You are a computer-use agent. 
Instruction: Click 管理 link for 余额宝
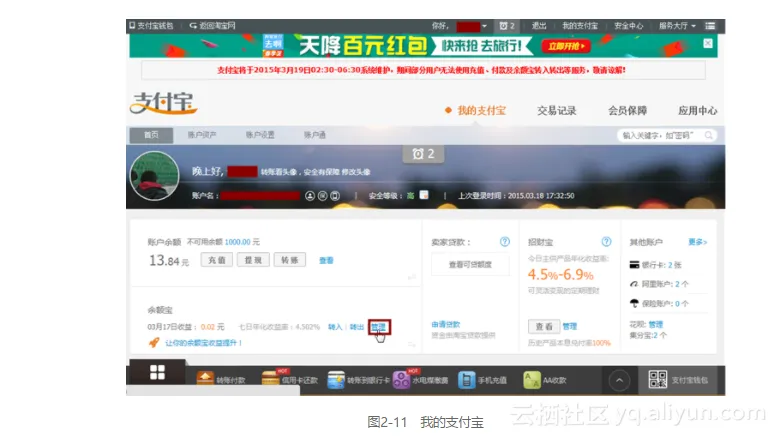pos(379,327)
